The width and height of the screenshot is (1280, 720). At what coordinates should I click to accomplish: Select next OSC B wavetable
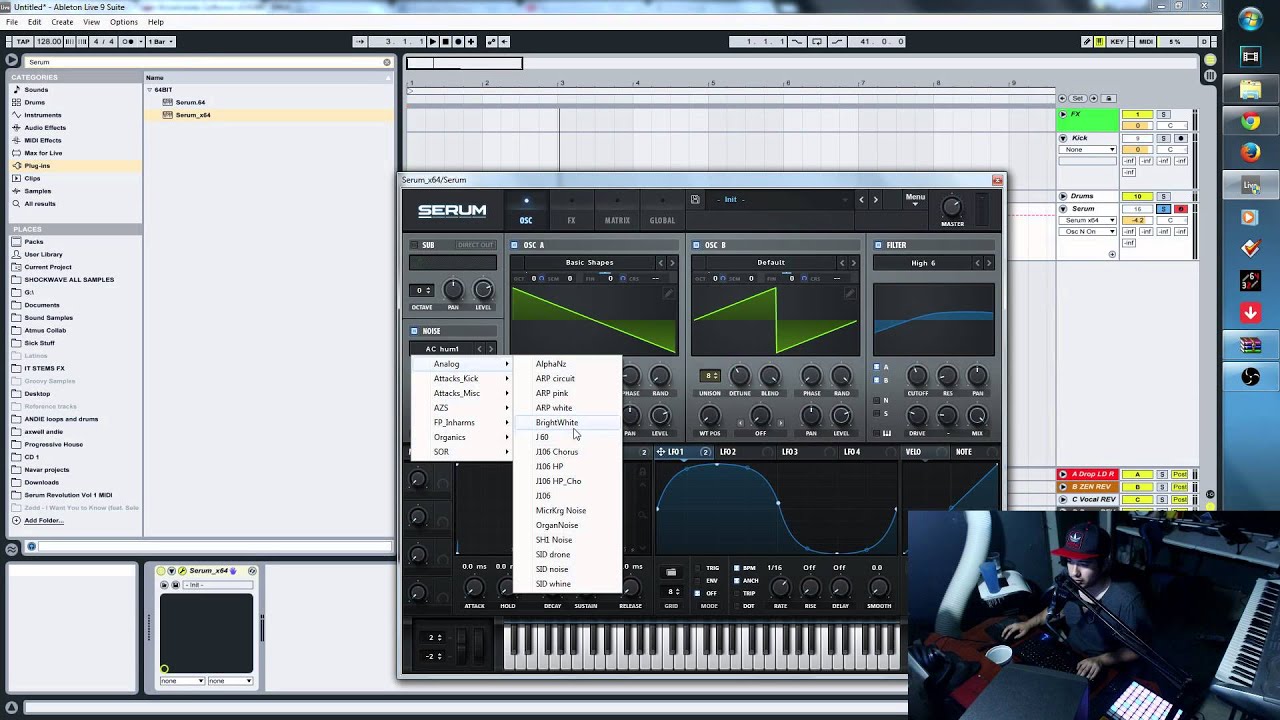point(853,263)
